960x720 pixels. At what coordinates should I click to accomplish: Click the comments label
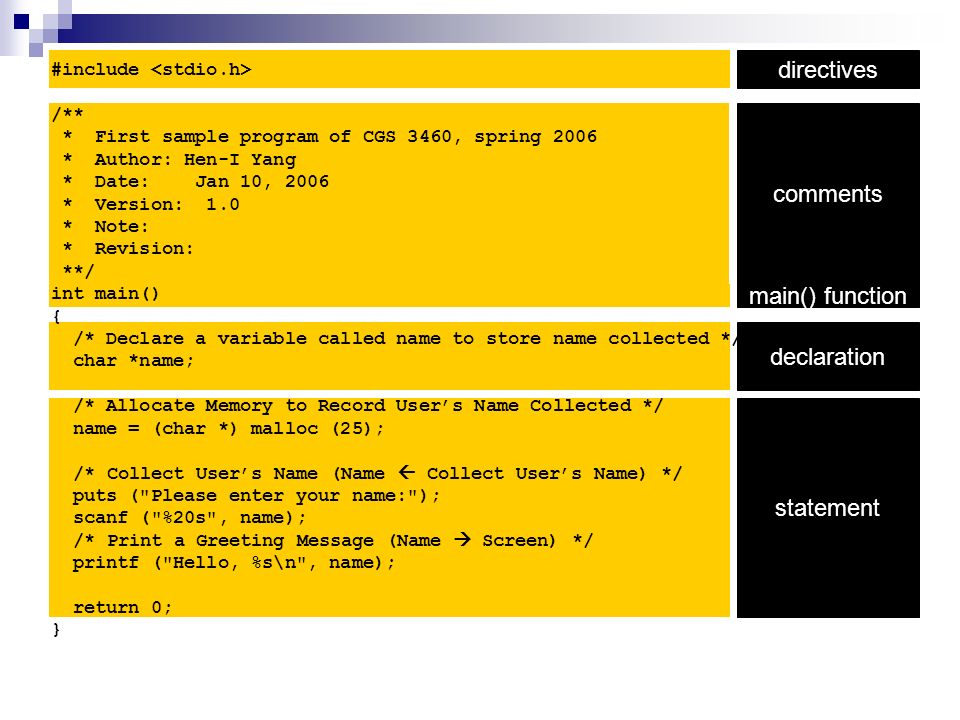coord(827,194)
